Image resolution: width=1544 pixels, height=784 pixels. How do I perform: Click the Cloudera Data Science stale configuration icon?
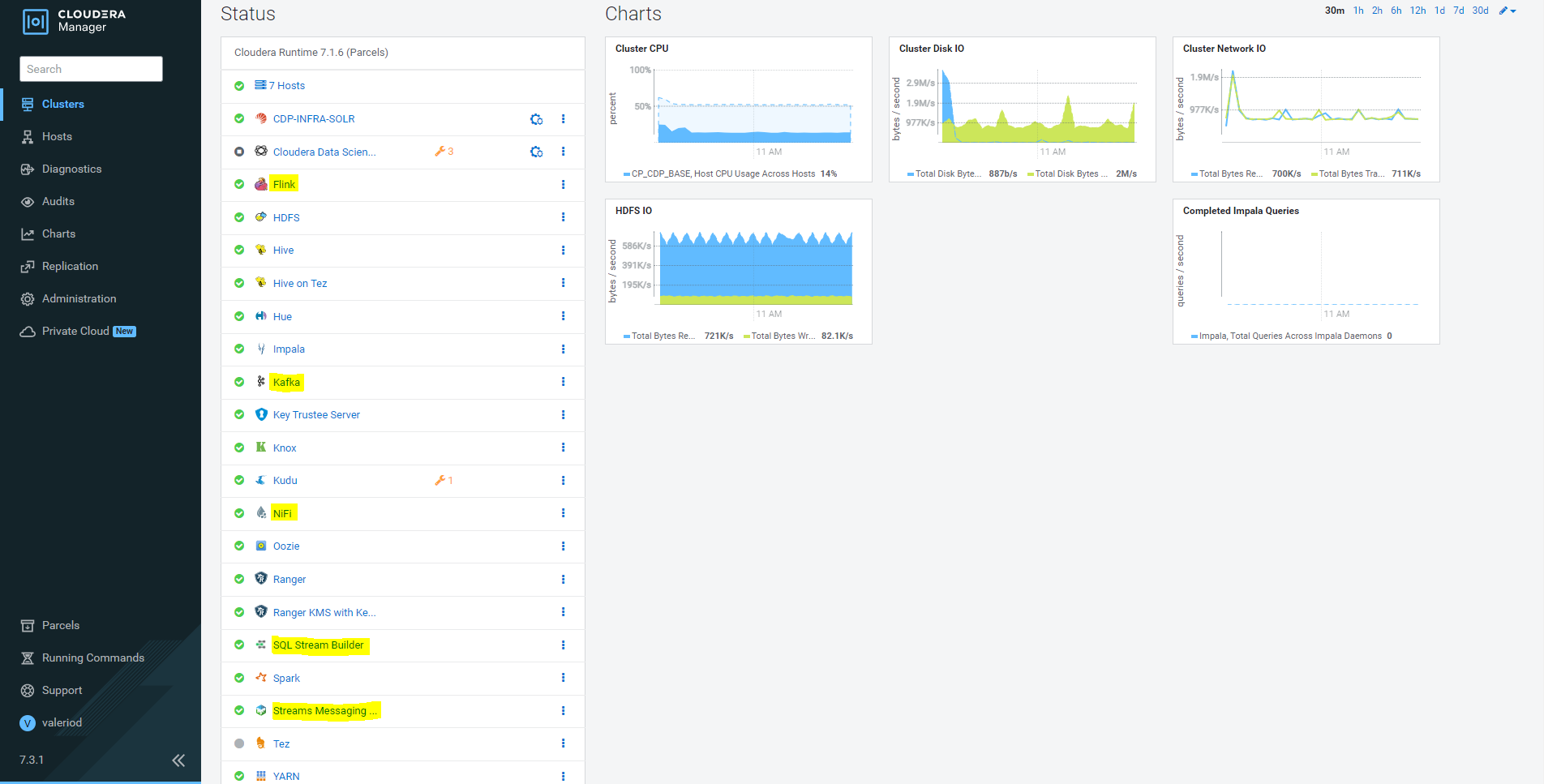536,152
